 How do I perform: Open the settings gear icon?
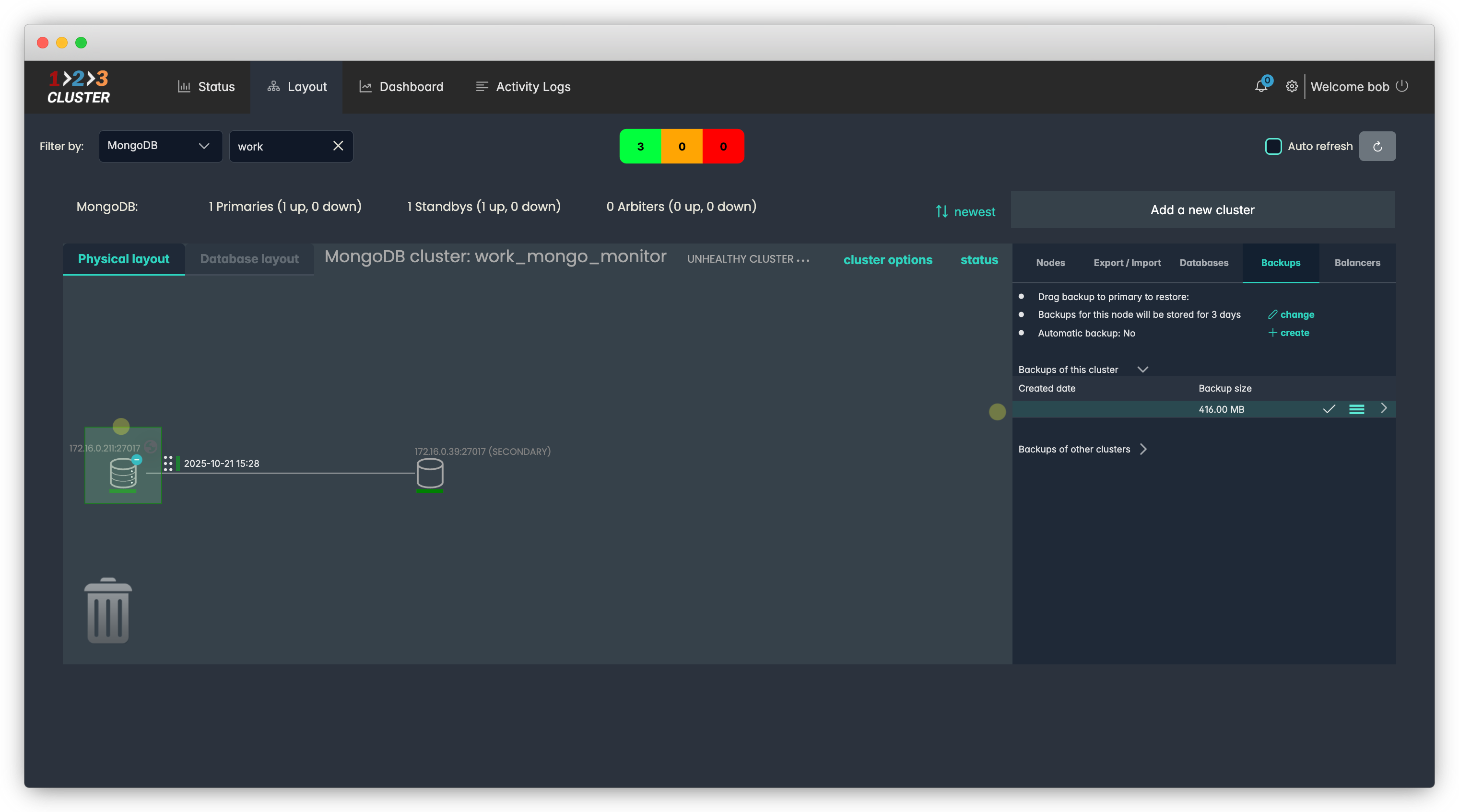1291,87
